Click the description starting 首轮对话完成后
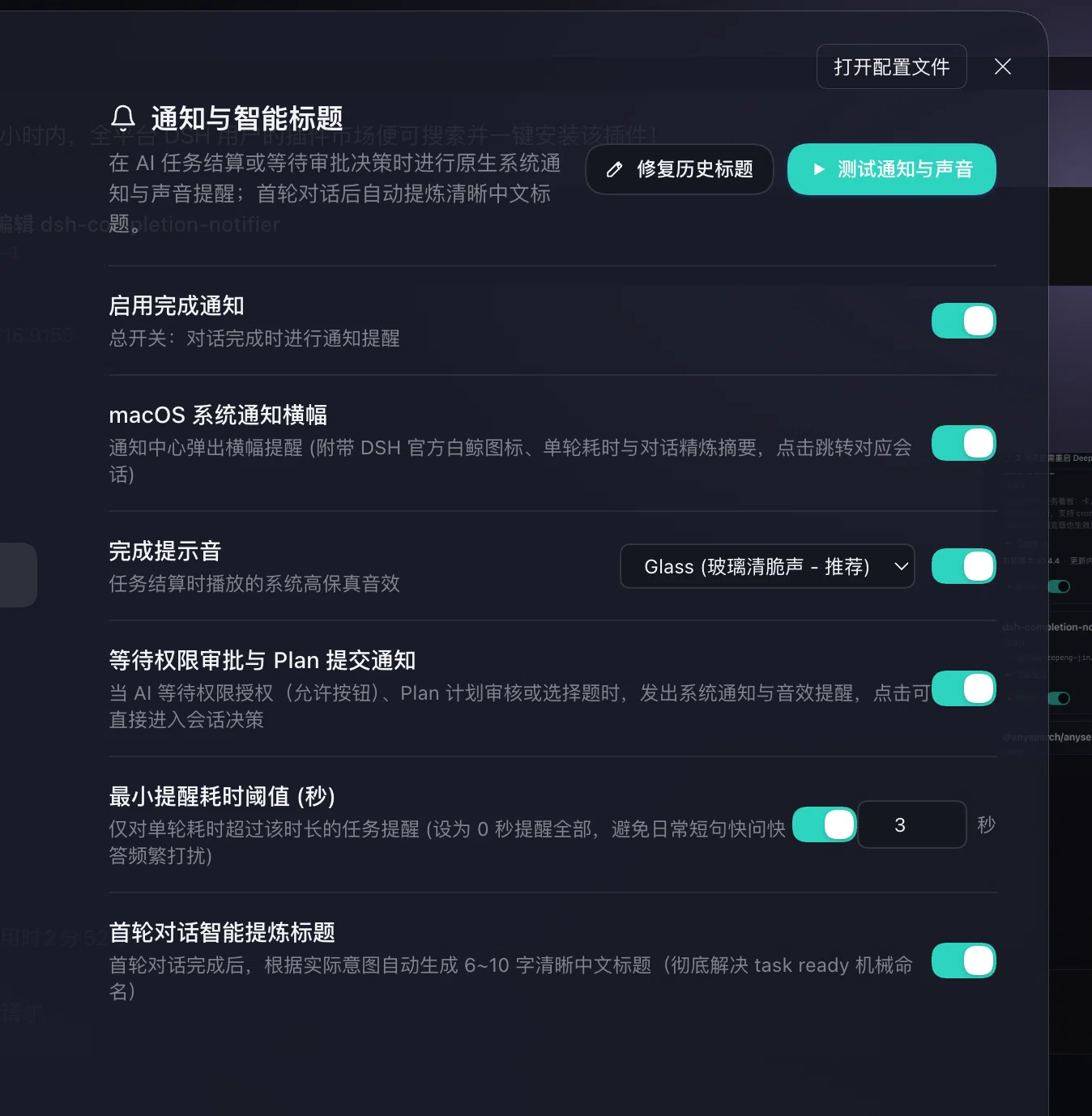 [x=510, y=978]
